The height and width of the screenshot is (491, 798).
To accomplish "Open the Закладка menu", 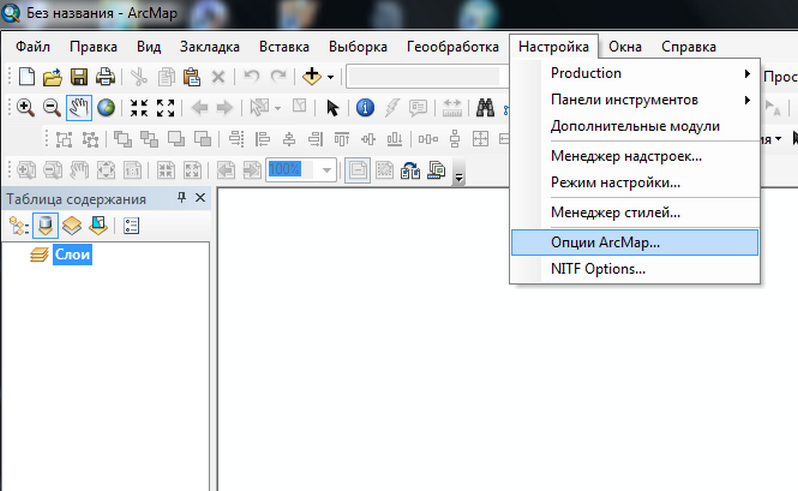I will [x=210, y=46].
